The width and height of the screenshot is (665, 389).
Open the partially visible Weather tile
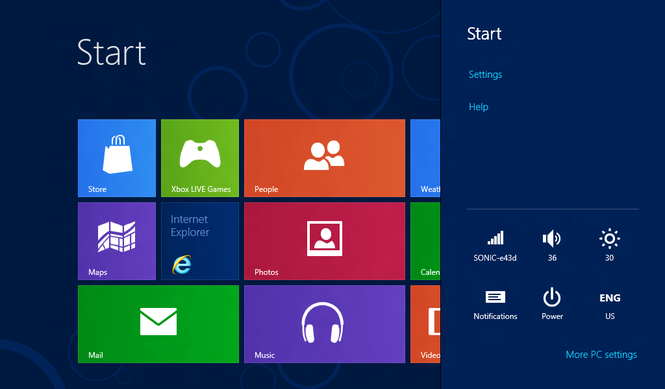pyautogui.click(x=425, y=158)
